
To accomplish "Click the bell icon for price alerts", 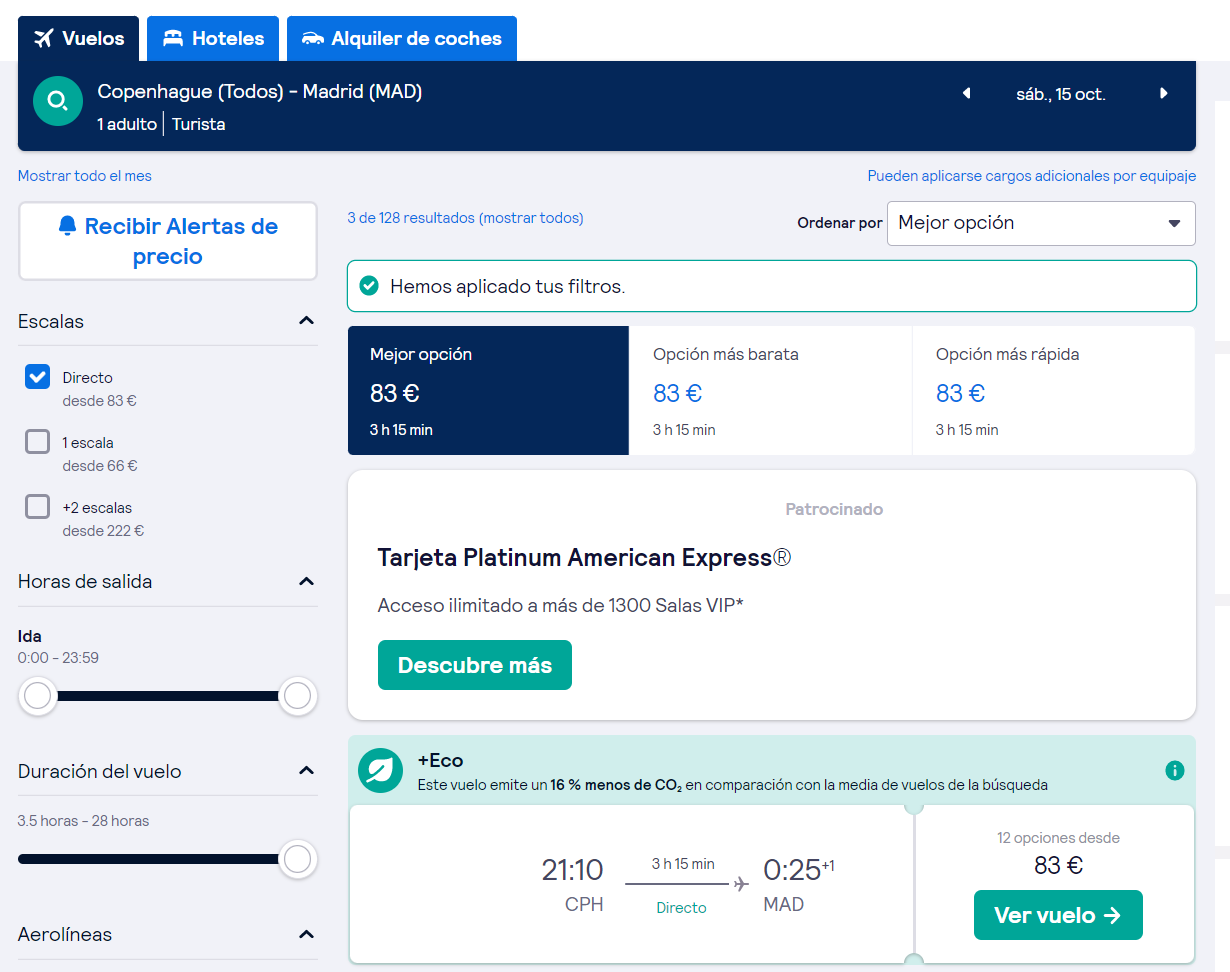I will point(68,226).
